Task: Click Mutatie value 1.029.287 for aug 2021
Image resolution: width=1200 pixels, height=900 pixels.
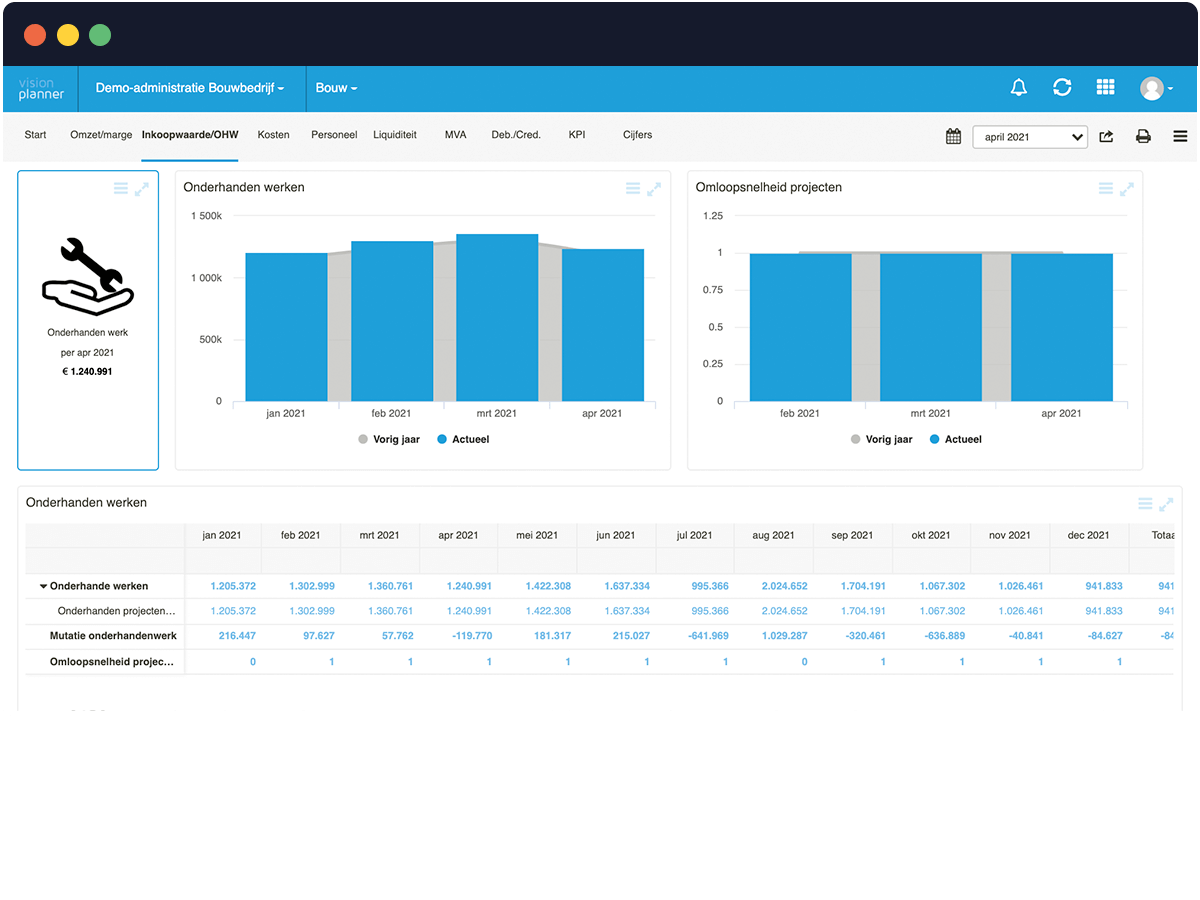Action: point(784,636)
